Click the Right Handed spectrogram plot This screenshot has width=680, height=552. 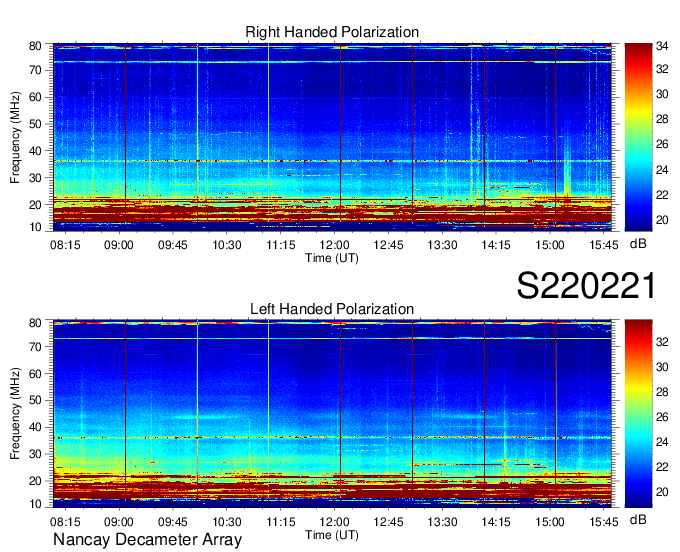point(332,137)
